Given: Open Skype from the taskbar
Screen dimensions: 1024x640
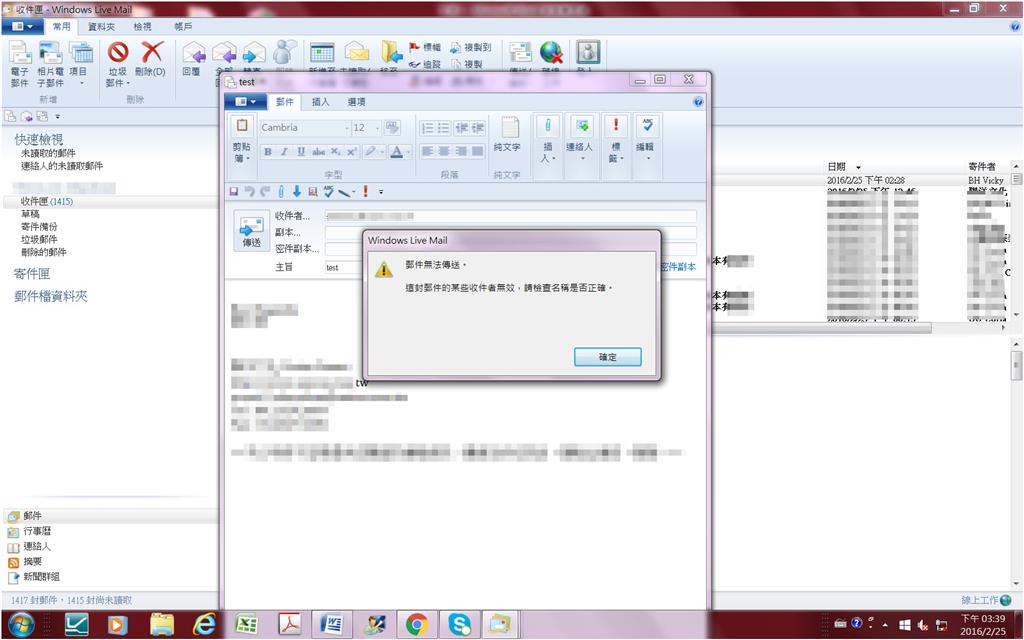Looking at the screenshot, I should (x=460, y=624).
